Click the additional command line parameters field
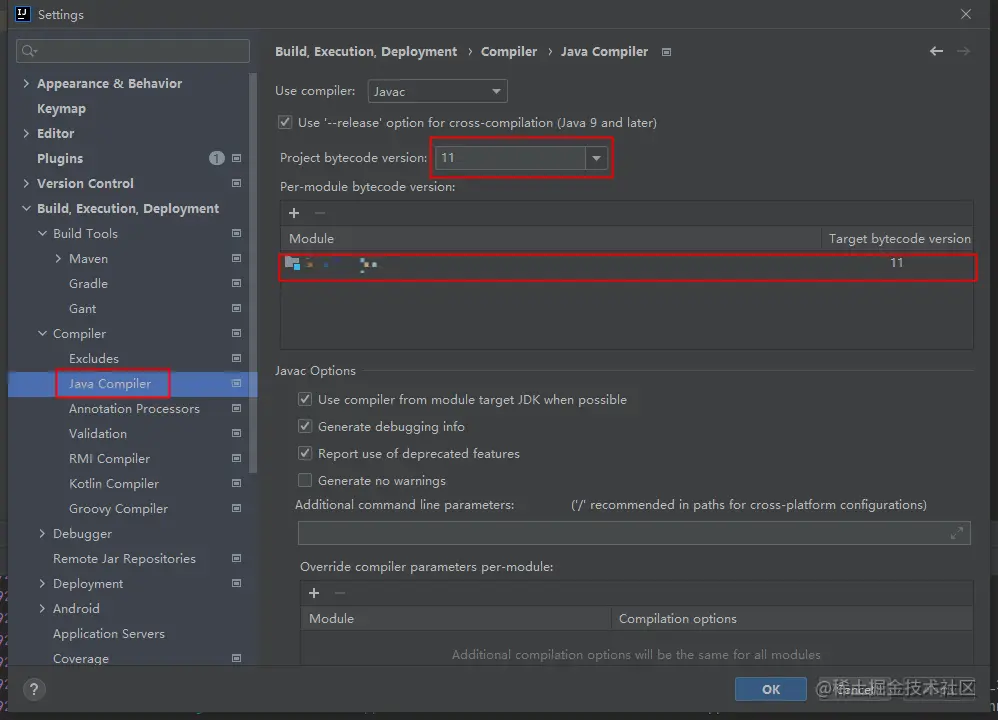The height and width of the screenshot is (720, 998). (x=634, y=533)
